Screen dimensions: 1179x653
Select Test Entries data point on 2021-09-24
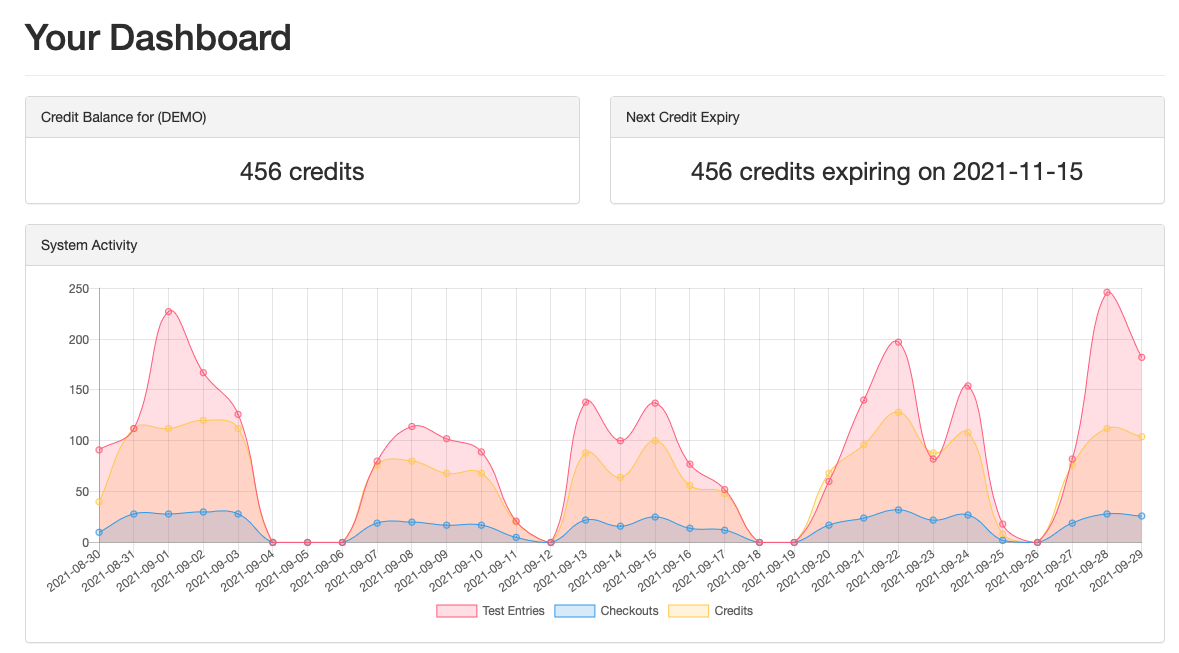point(968,386)
